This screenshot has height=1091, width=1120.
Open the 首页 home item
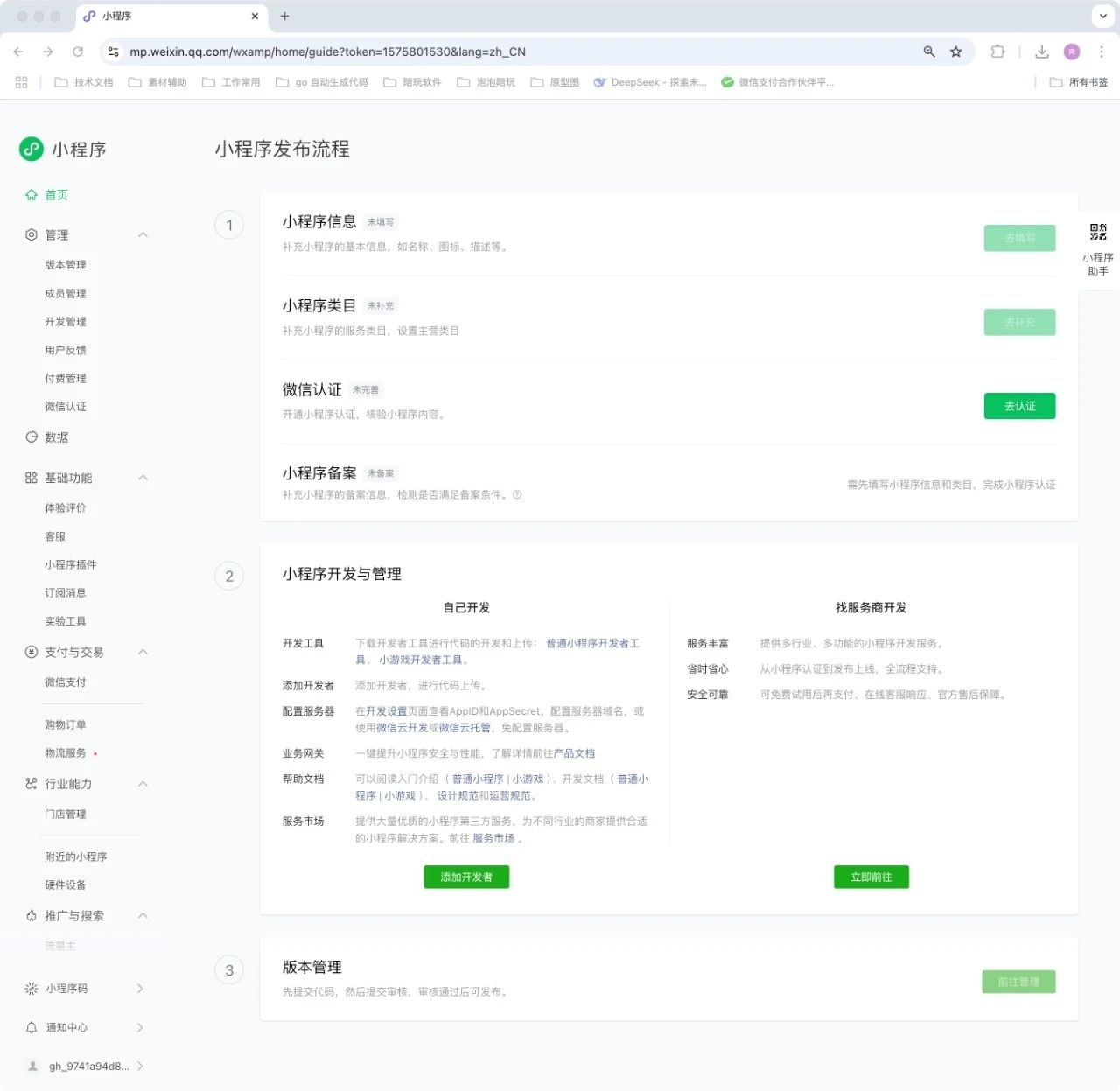click(x=47, y=195)
